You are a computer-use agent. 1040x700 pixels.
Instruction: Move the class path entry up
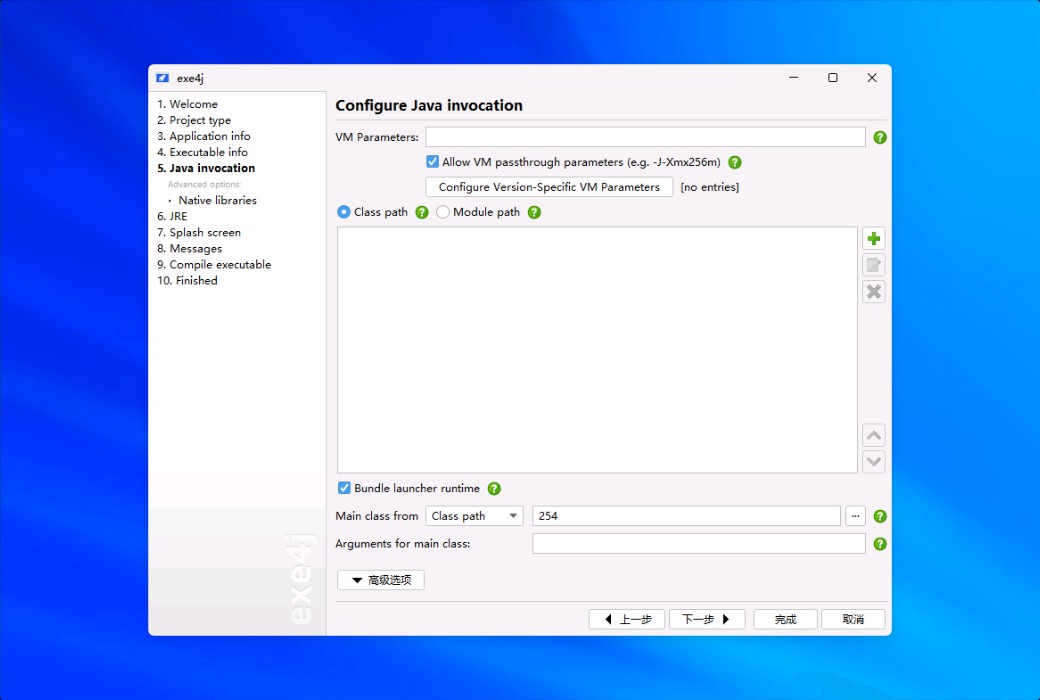pos(874,435)
